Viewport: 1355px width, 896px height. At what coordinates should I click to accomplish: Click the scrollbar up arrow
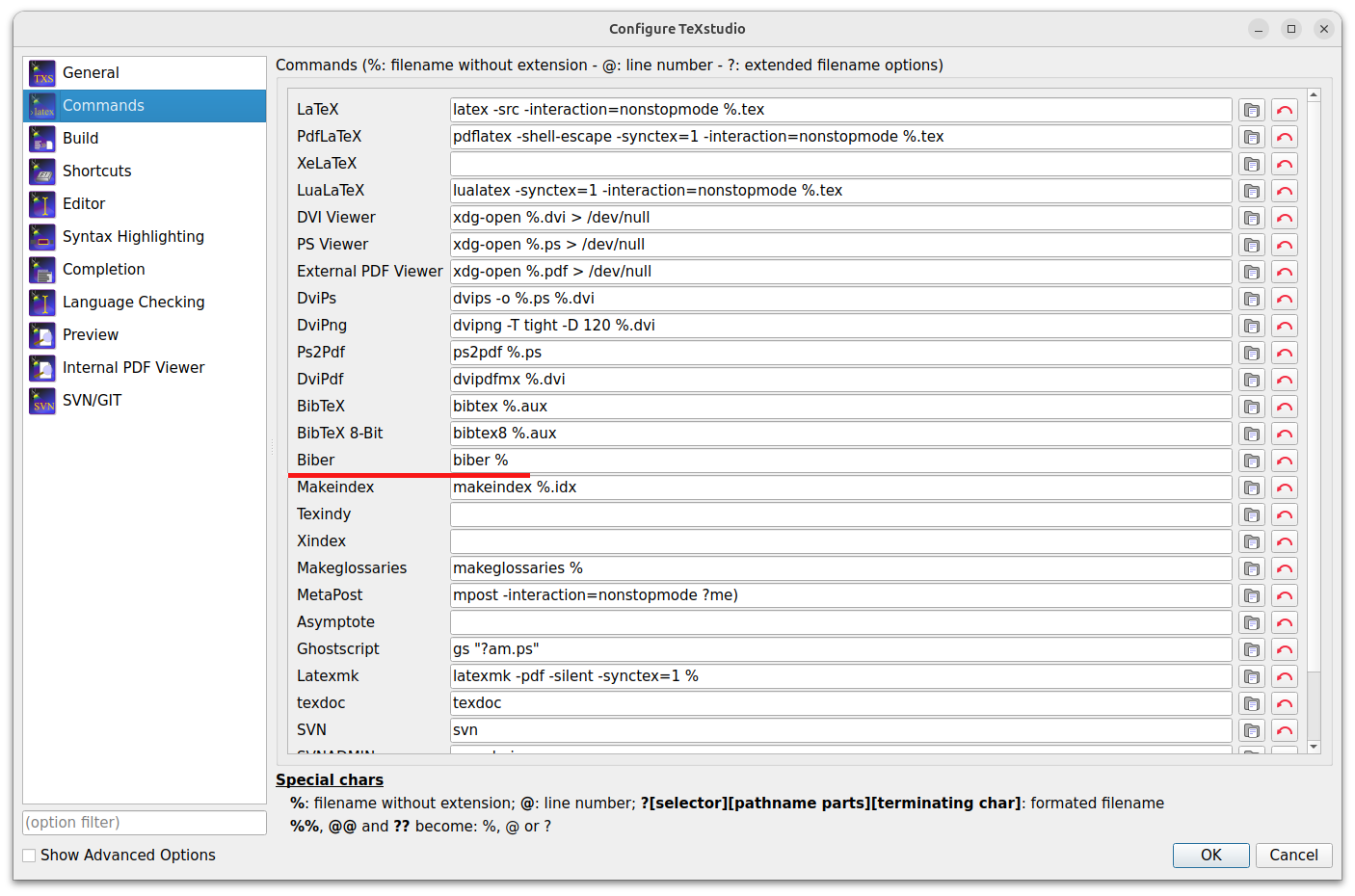(x=1314, y=95)
